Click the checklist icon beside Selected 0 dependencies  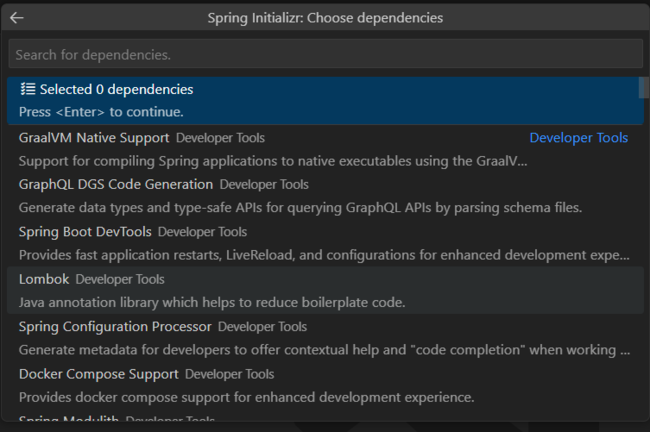[x=27, y=90]
